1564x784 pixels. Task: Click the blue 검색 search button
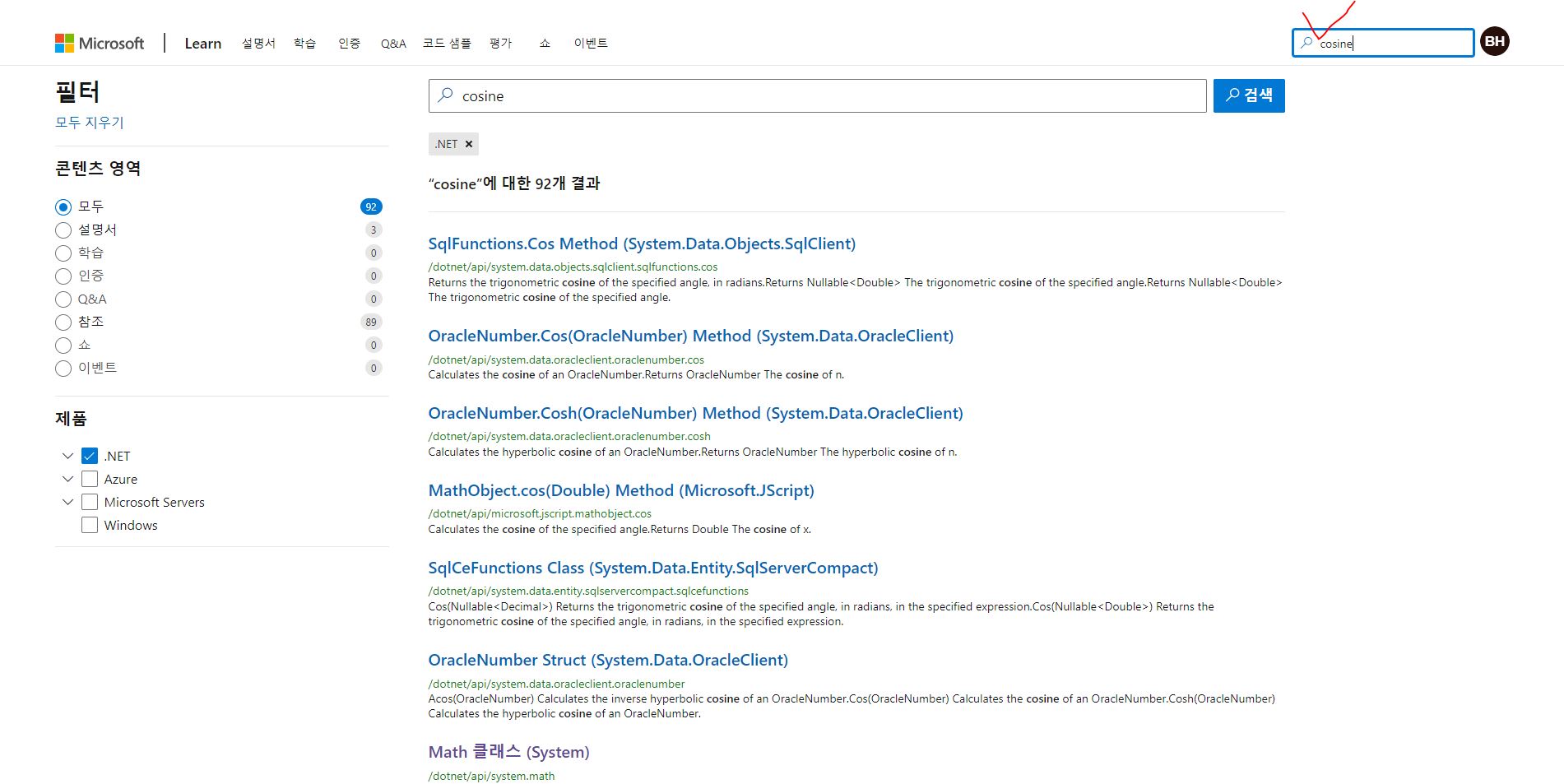click(1248, 95)
